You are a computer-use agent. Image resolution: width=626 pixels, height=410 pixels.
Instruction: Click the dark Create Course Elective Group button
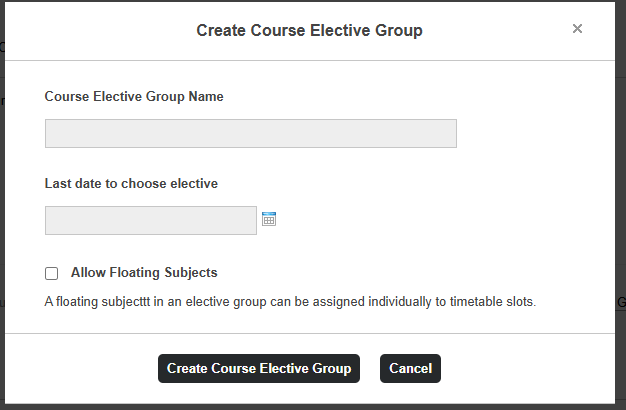pos(259,368)
